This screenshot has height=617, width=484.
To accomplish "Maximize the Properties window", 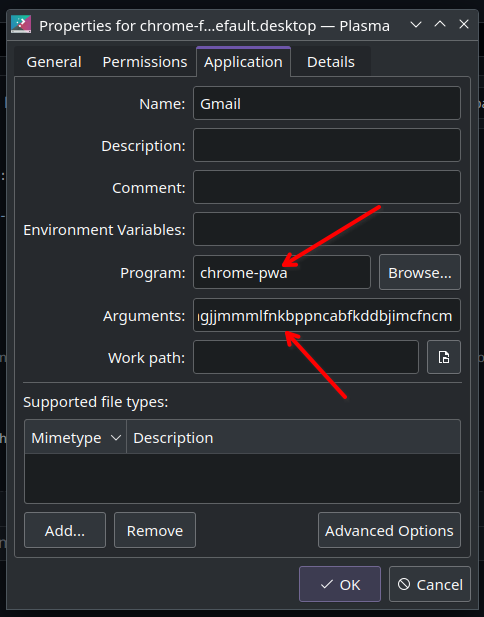I will pos(440,25).
